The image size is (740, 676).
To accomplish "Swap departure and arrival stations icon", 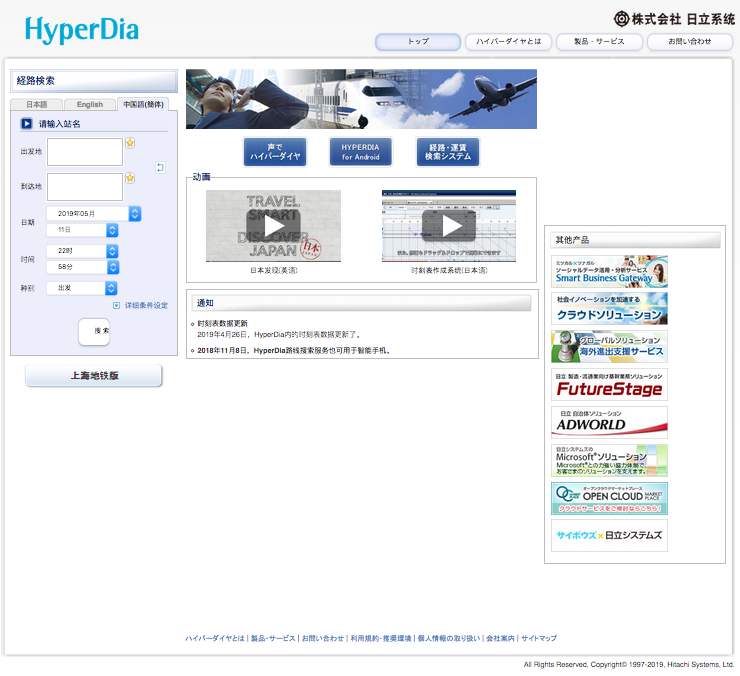I will 160,167.
